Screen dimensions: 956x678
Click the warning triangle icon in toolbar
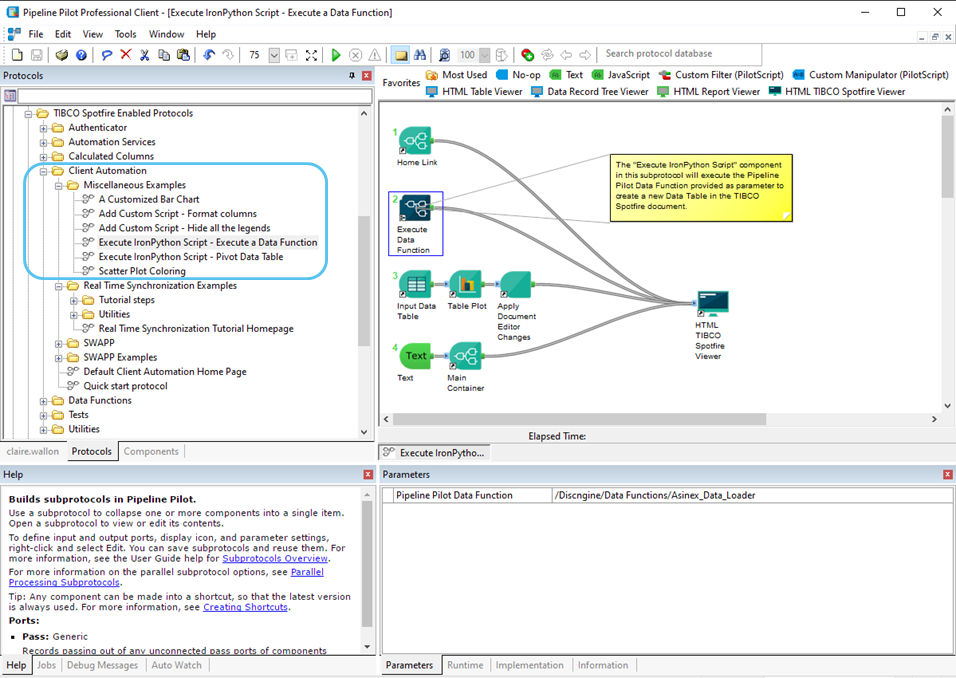[x=375, y=55]
